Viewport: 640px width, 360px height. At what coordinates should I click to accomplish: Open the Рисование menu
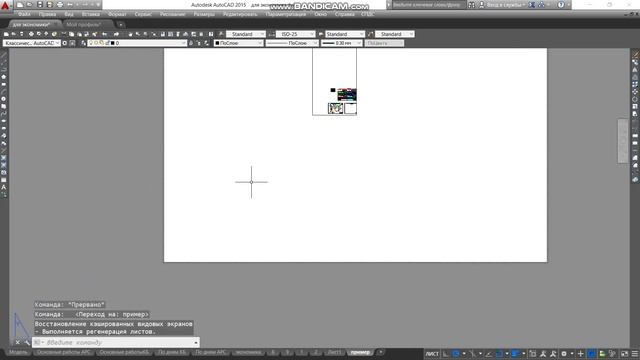[x=172, y=14]
